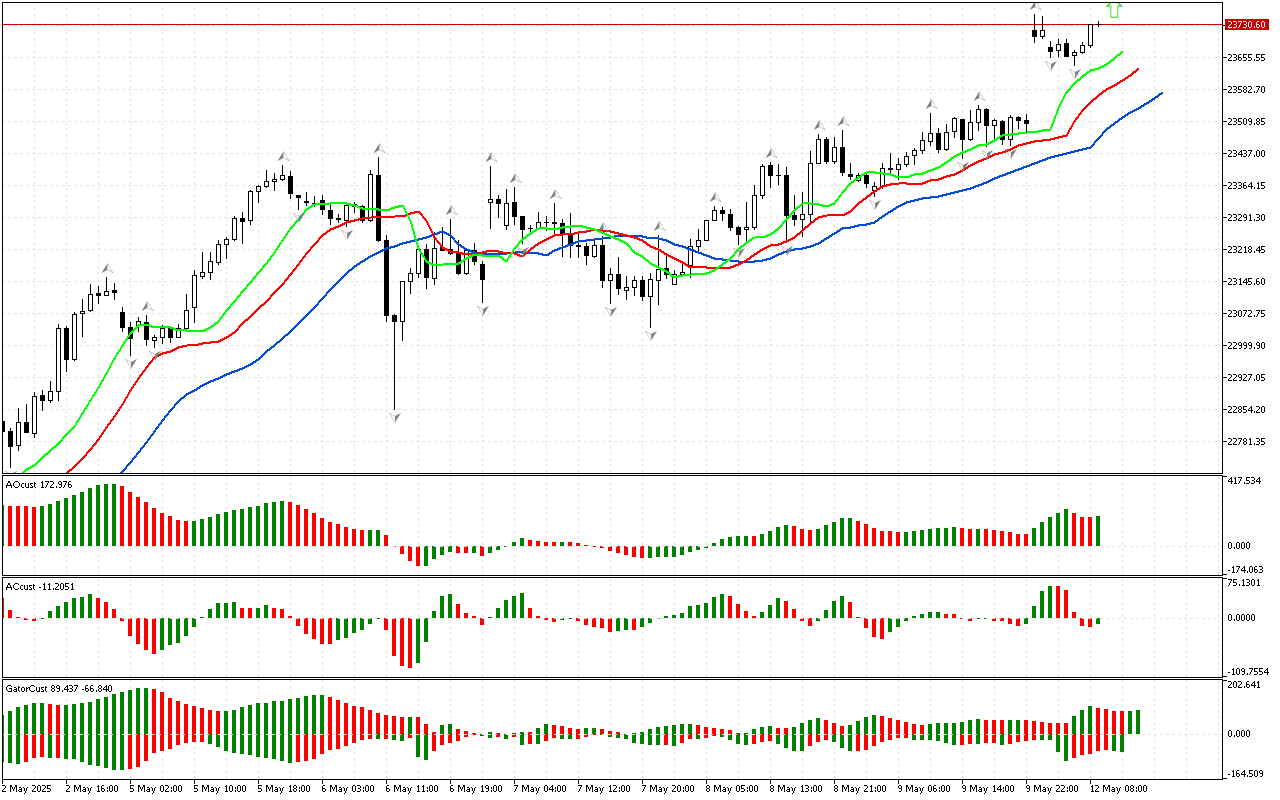Click the down fractal under 6 May low
This screenshot has width=1280, height=800.
point(395,416)
